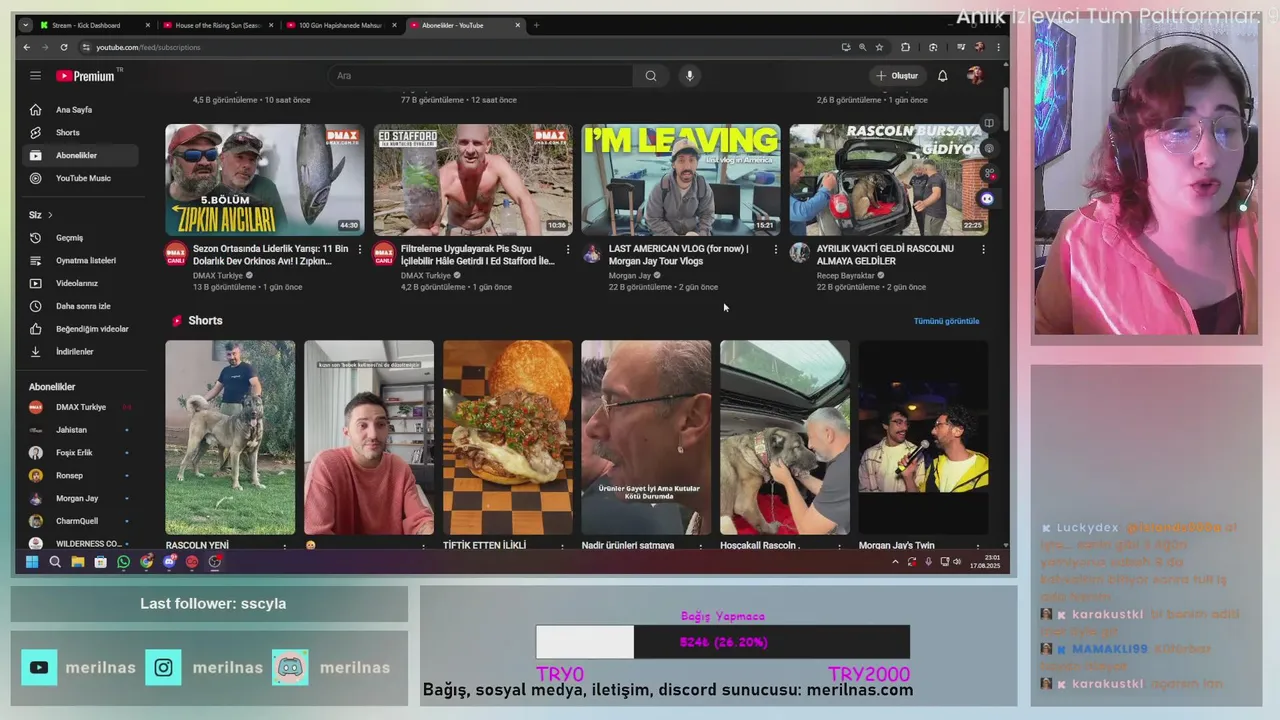Click the Morgan Jay channel avatar under the video
1280x720 pixels.
click(x=592, y=253)
